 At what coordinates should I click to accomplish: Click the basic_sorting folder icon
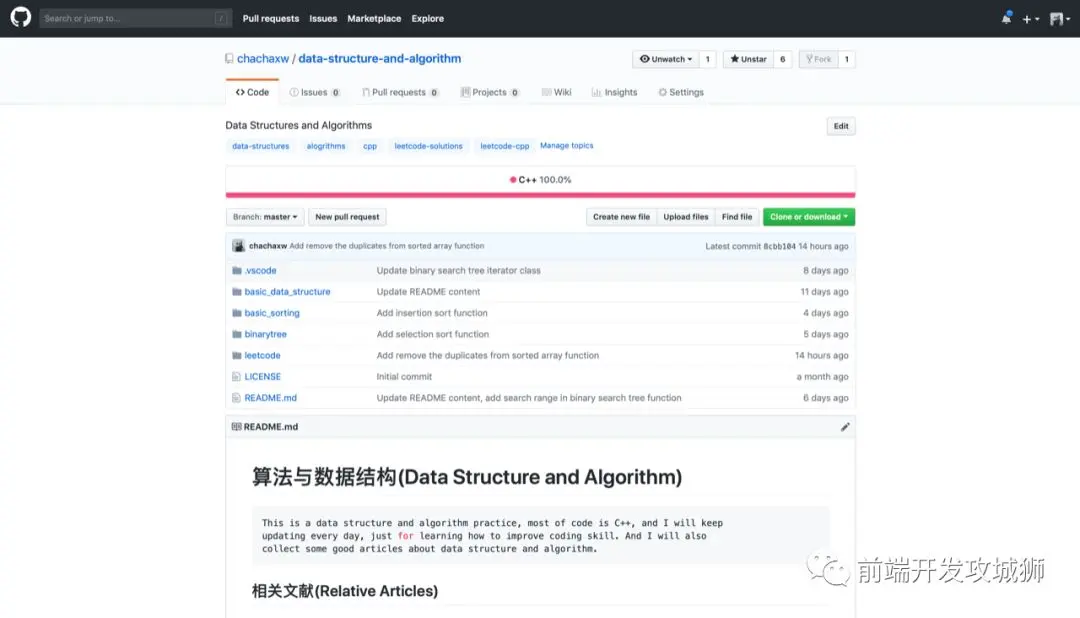tap(237, 313)
